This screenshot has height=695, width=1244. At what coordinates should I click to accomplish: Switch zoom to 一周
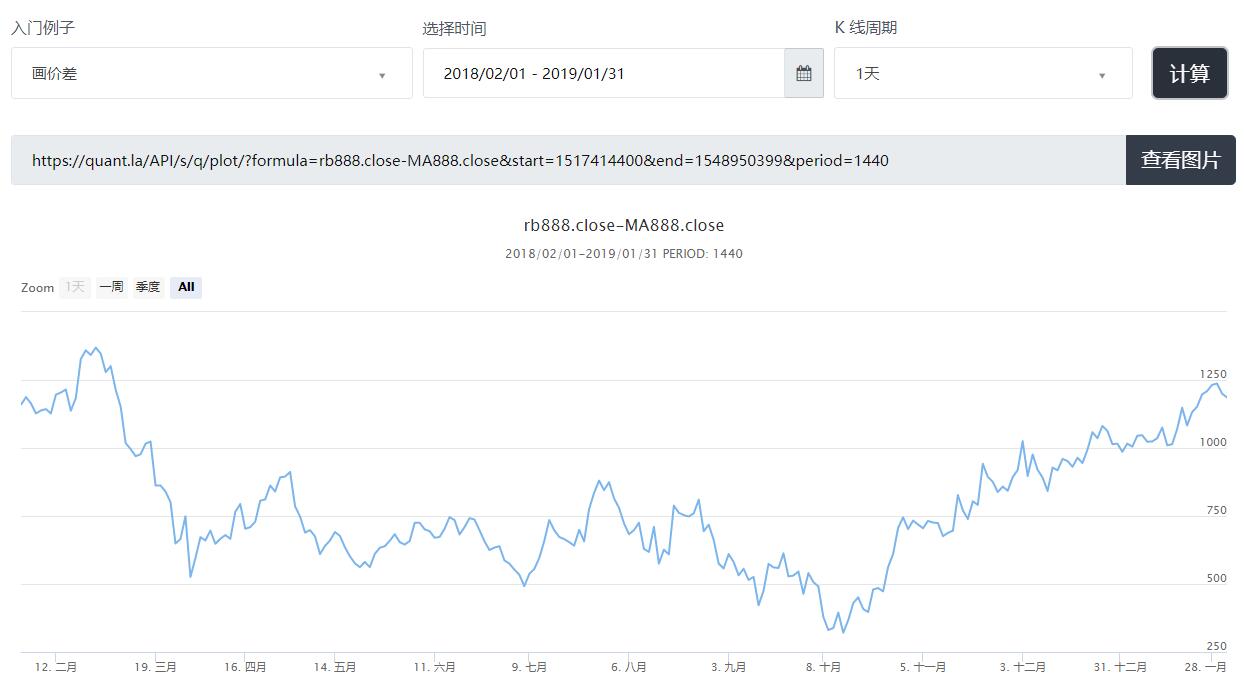111,287
